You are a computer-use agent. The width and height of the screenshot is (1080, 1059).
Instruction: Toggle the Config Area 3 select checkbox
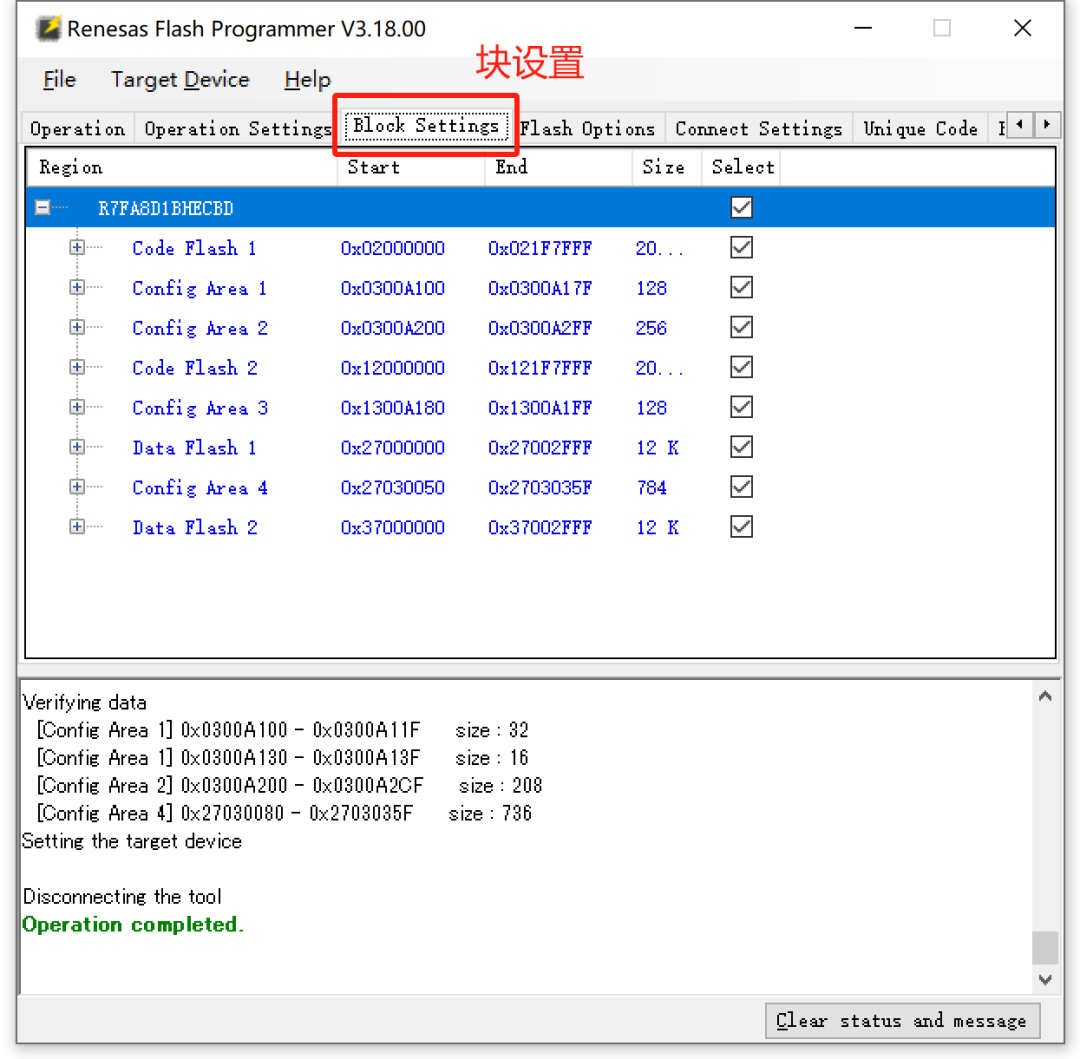click(x=741, y=408)
